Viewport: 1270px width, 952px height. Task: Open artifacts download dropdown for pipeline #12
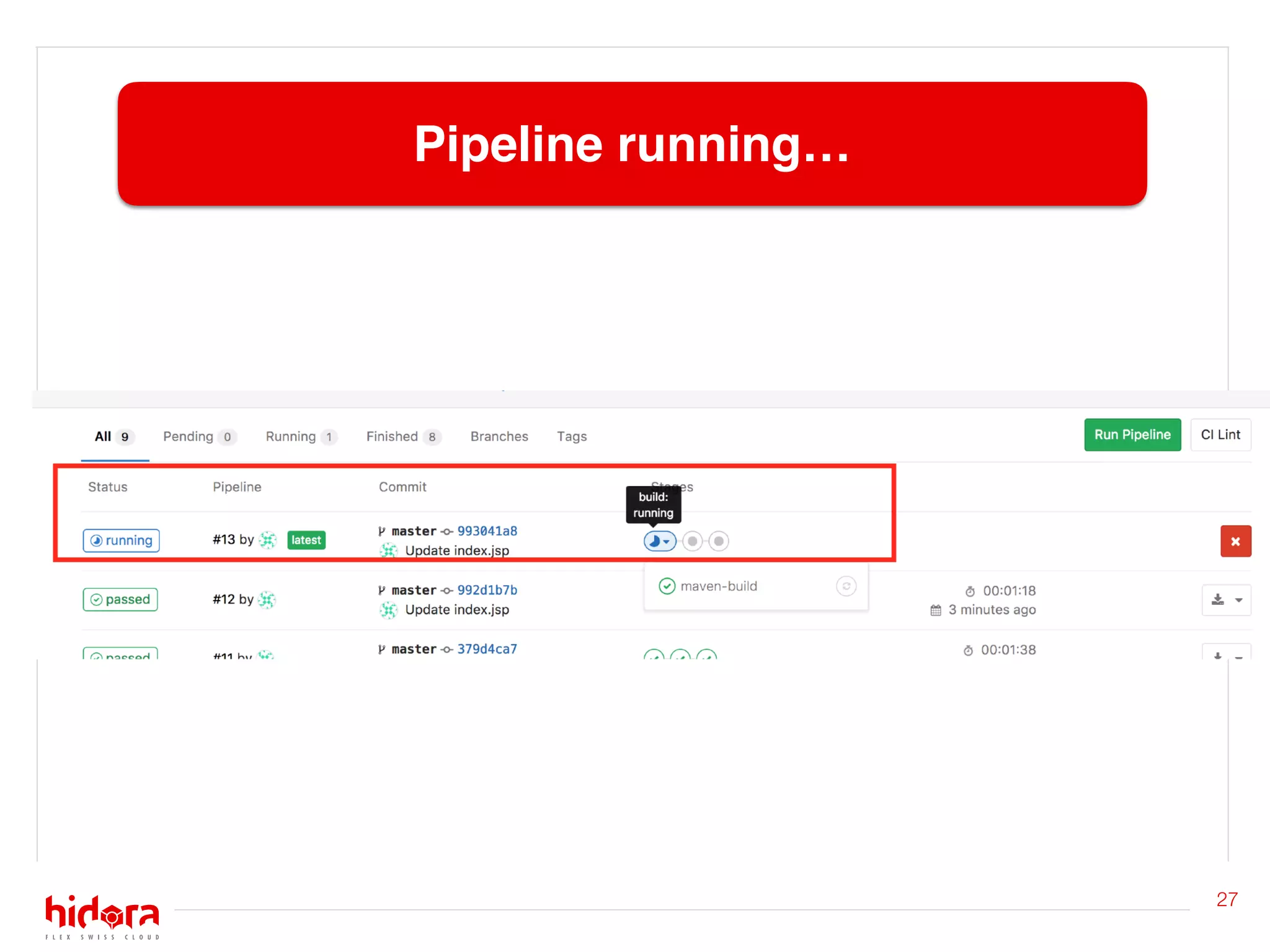click(x=1227, y=600)
